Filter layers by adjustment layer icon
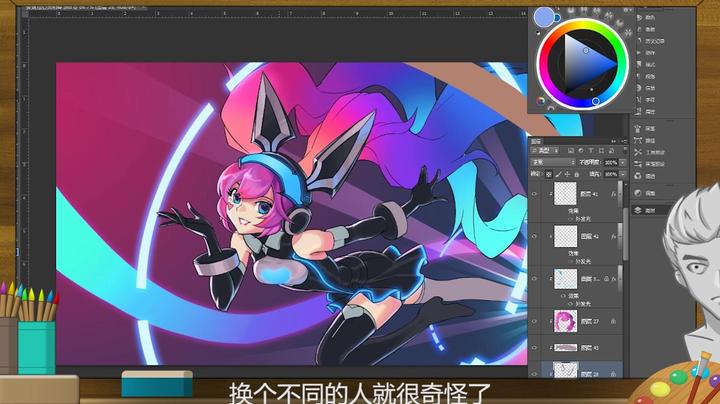 [581, 151]
